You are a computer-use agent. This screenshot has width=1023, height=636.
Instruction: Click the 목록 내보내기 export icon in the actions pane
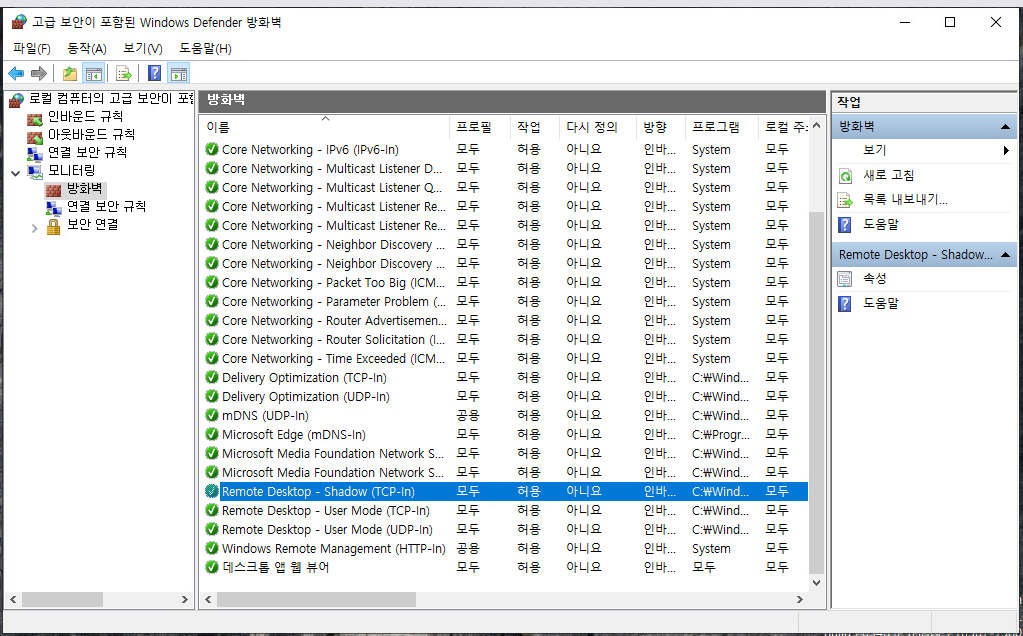(845, 200)
